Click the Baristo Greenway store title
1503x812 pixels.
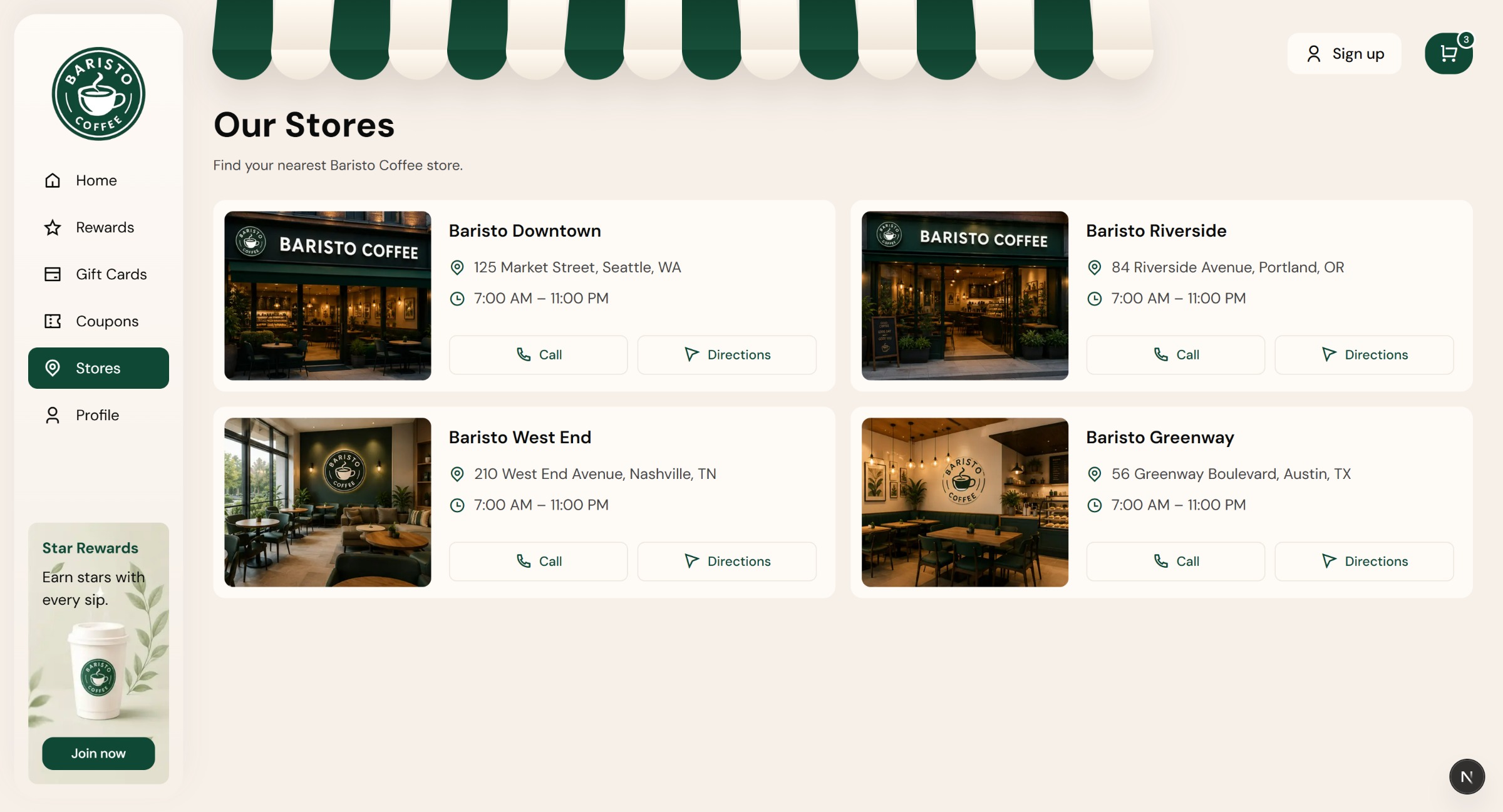tap(1160, 438)
